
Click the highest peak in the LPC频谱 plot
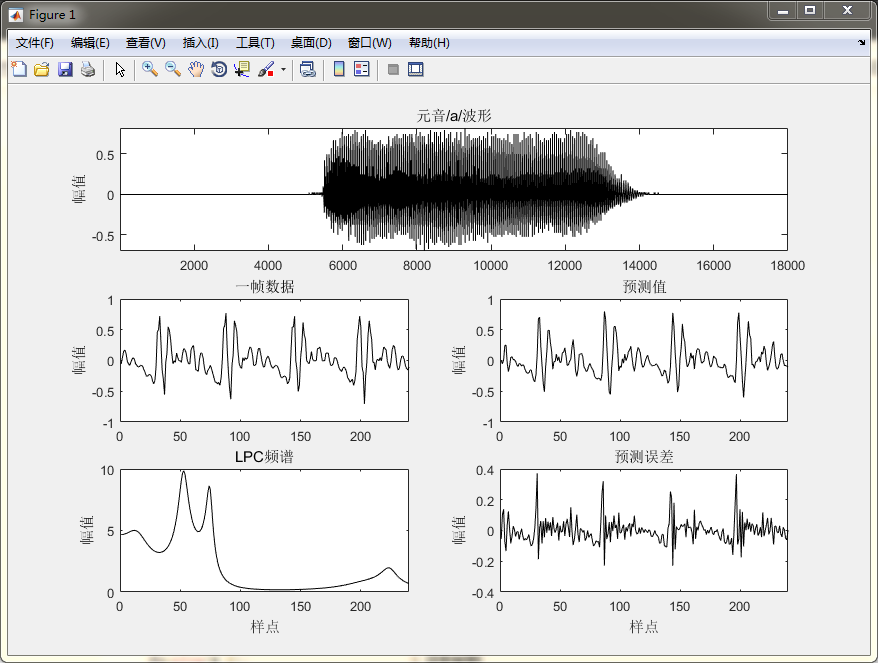[183, 472]
